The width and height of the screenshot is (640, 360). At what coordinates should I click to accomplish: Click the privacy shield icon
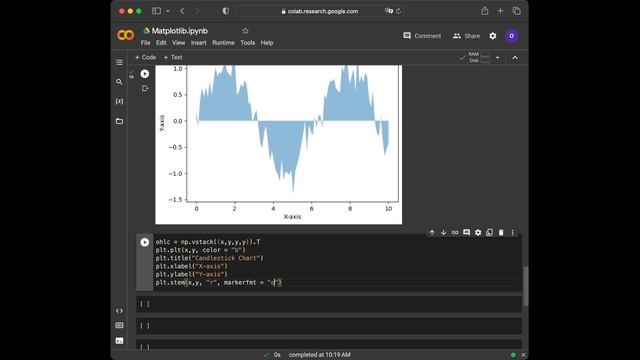tap(226, 11)
